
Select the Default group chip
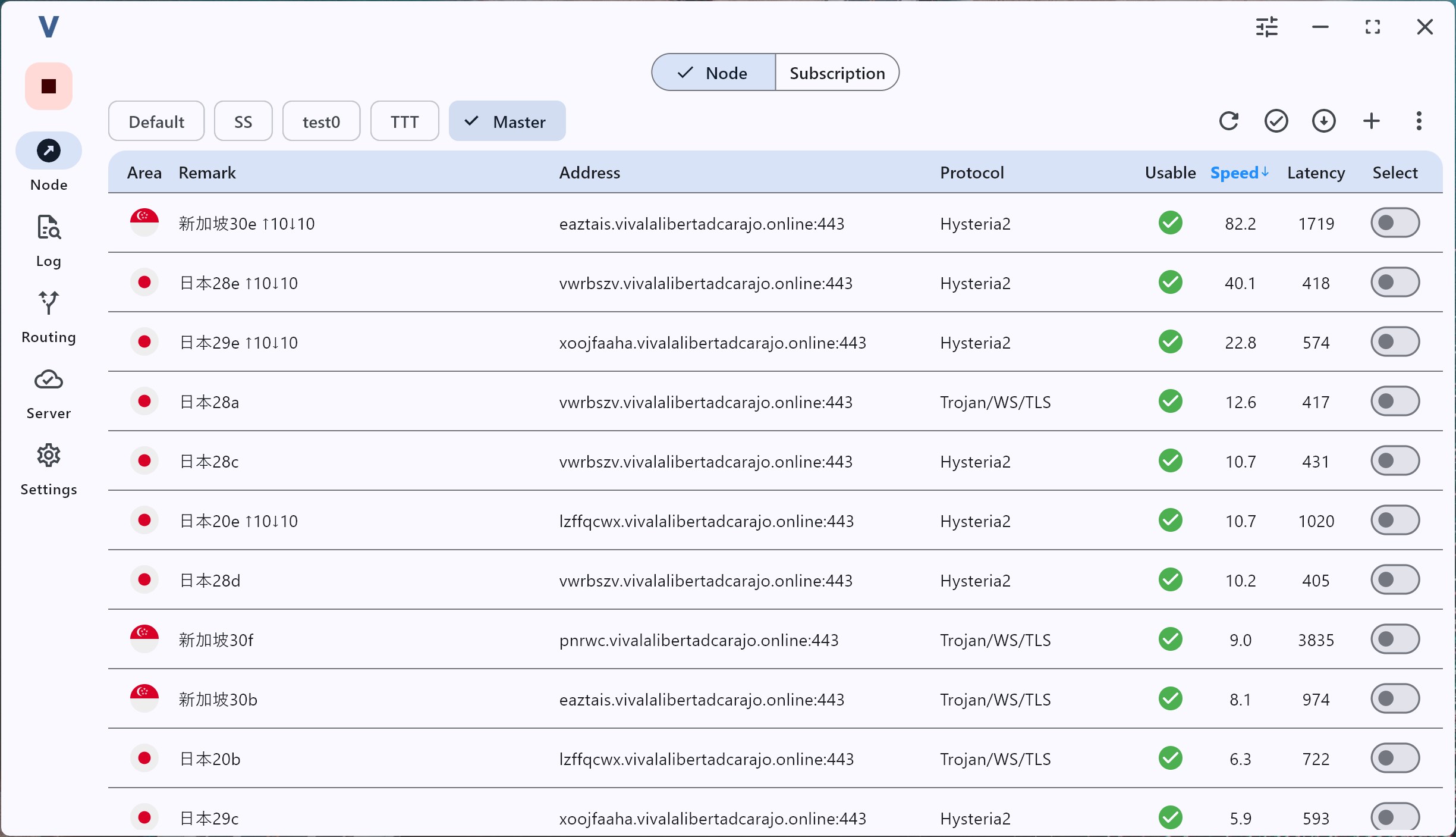pos(156,121)
